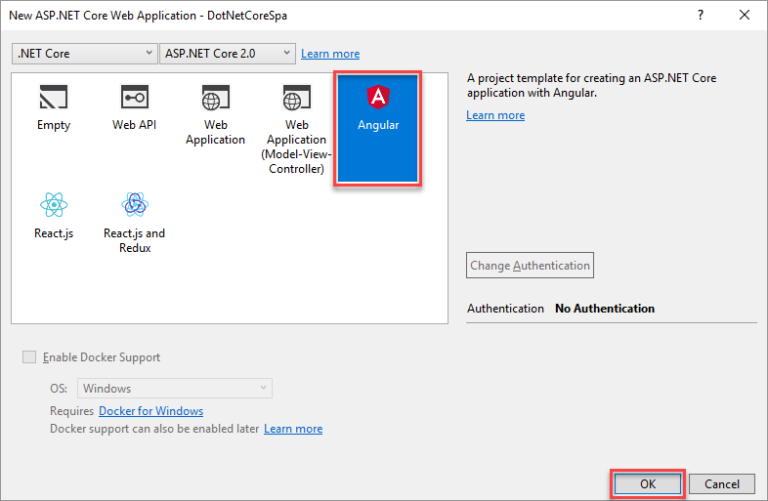The height and width of the screenshot is (501, 768).
Task: Open the Docker for Windows link
Action: point(151,411)
